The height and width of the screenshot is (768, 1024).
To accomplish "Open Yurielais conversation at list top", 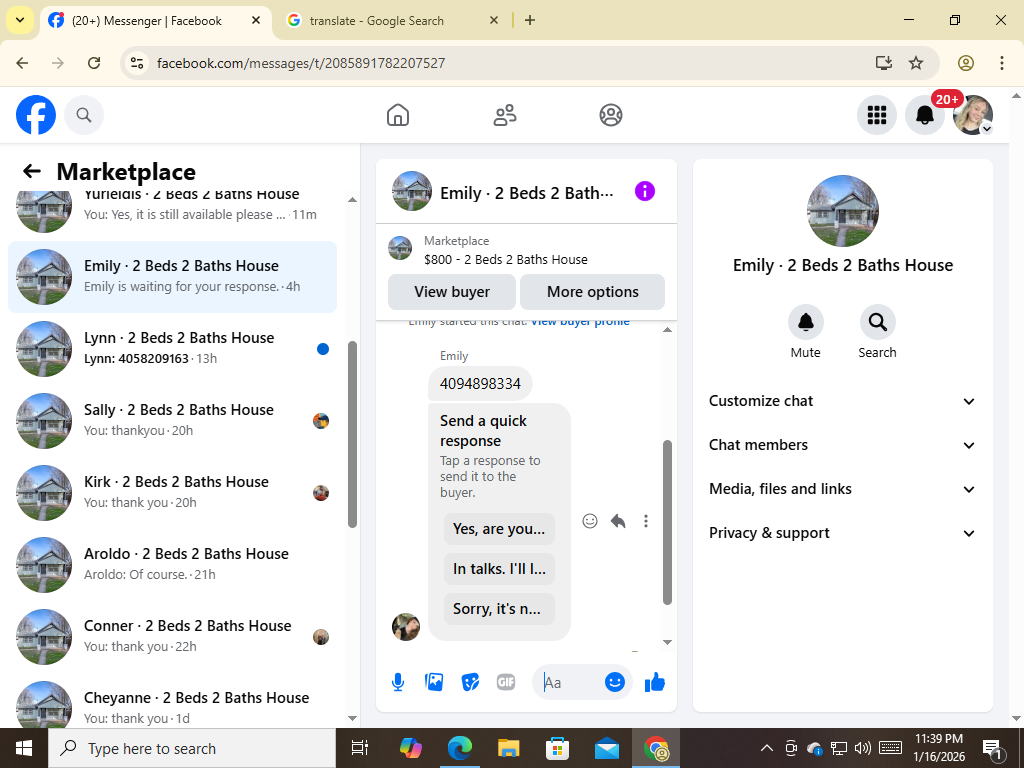I will click(x=172, y=214).
